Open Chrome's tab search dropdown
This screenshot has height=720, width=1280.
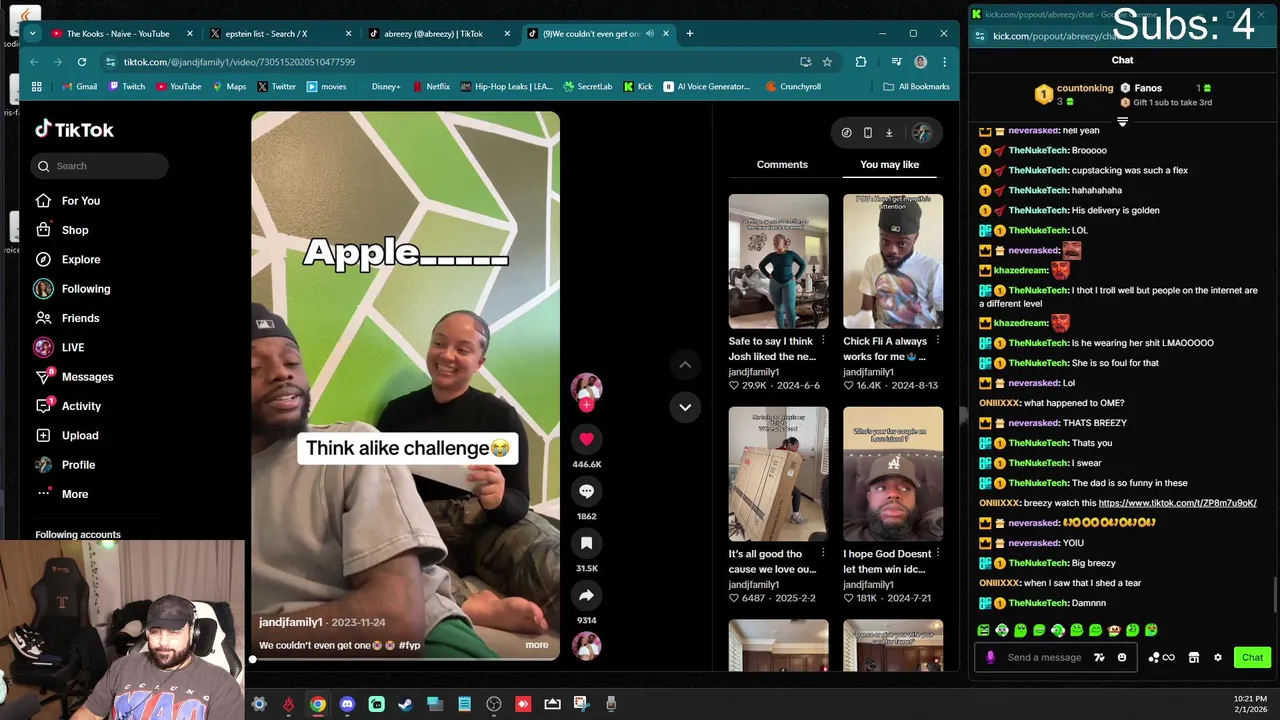pos(32,33)
